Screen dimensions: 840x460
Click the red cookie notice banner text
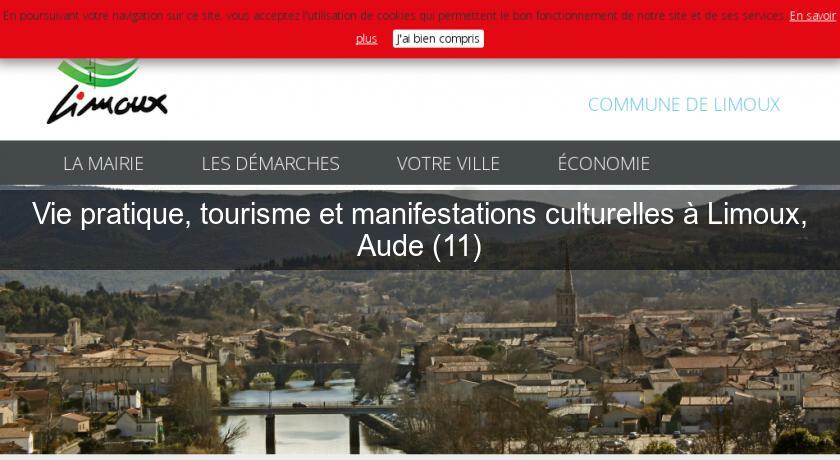point(394,16)
